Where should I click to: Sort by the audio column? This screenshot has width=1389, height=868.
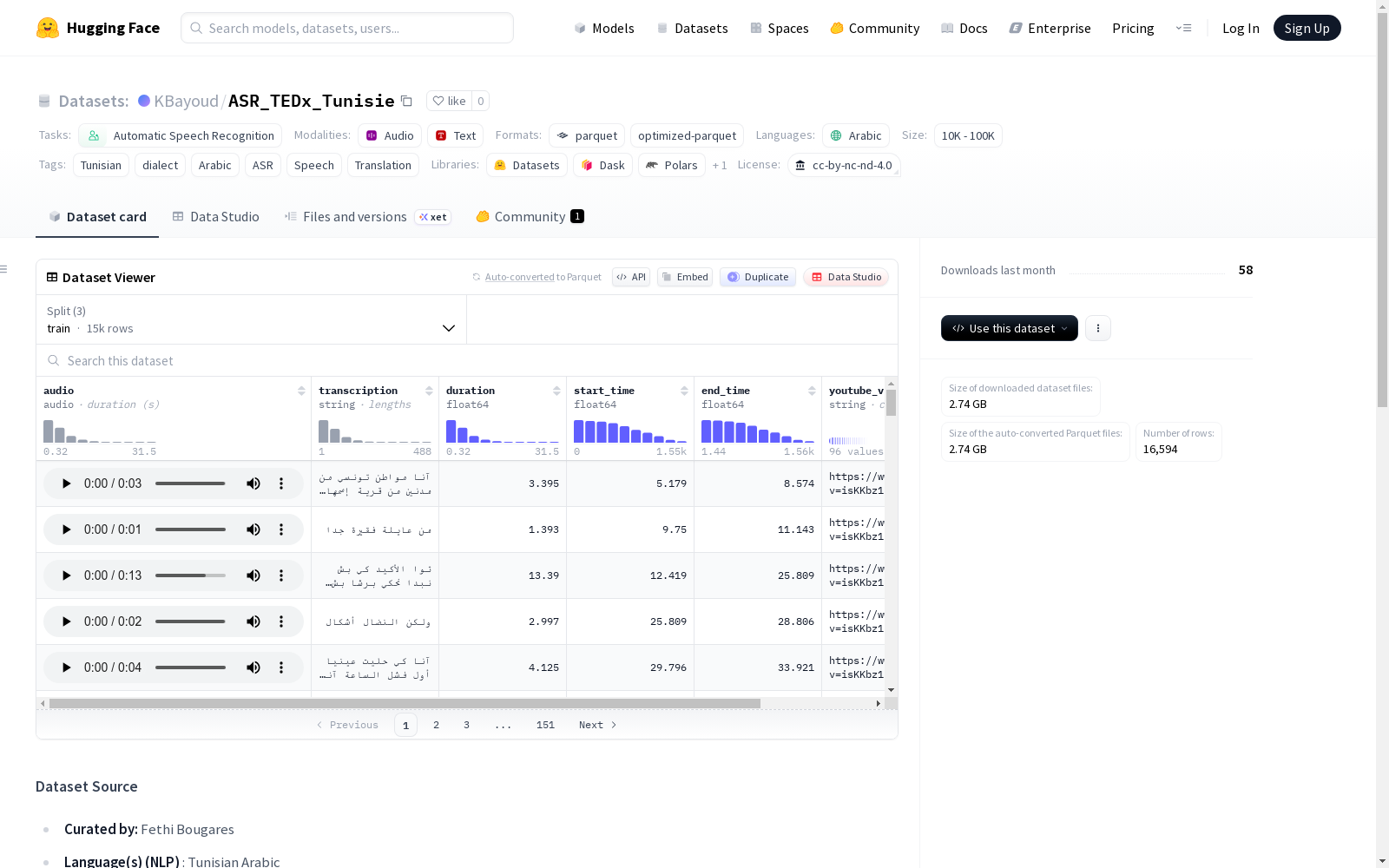[301, 391]
